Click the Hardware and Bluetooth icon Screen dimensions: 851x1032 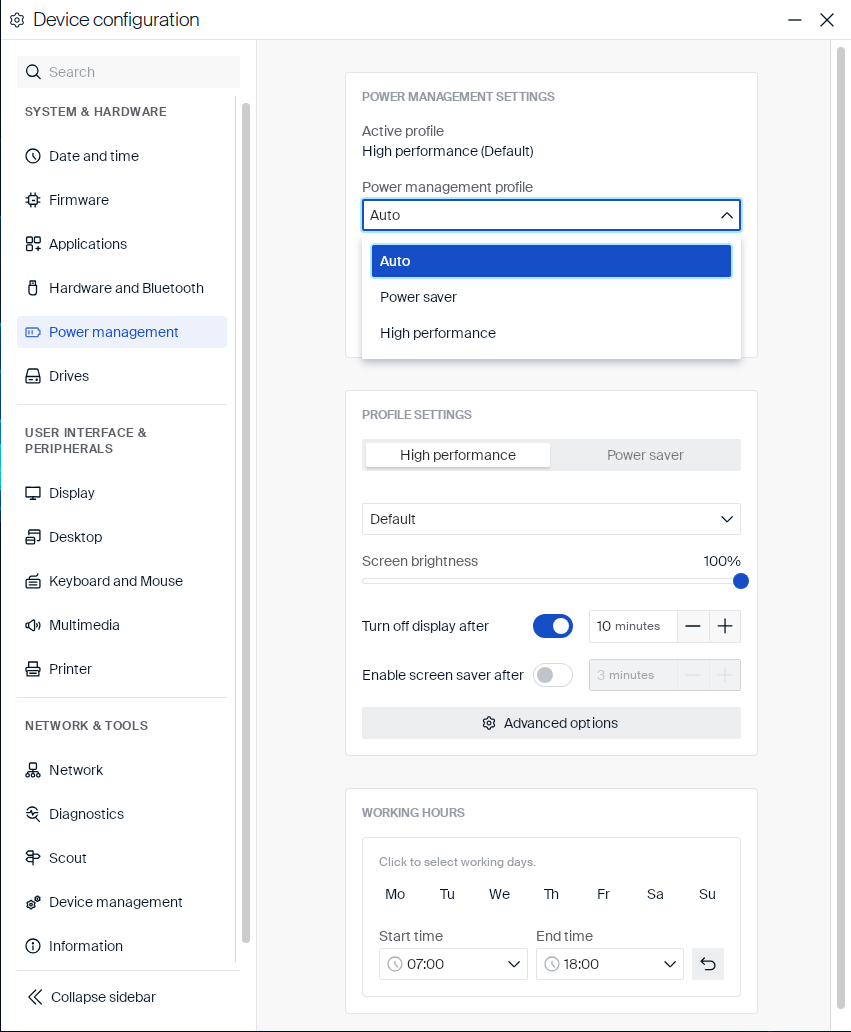pos(33,288)
